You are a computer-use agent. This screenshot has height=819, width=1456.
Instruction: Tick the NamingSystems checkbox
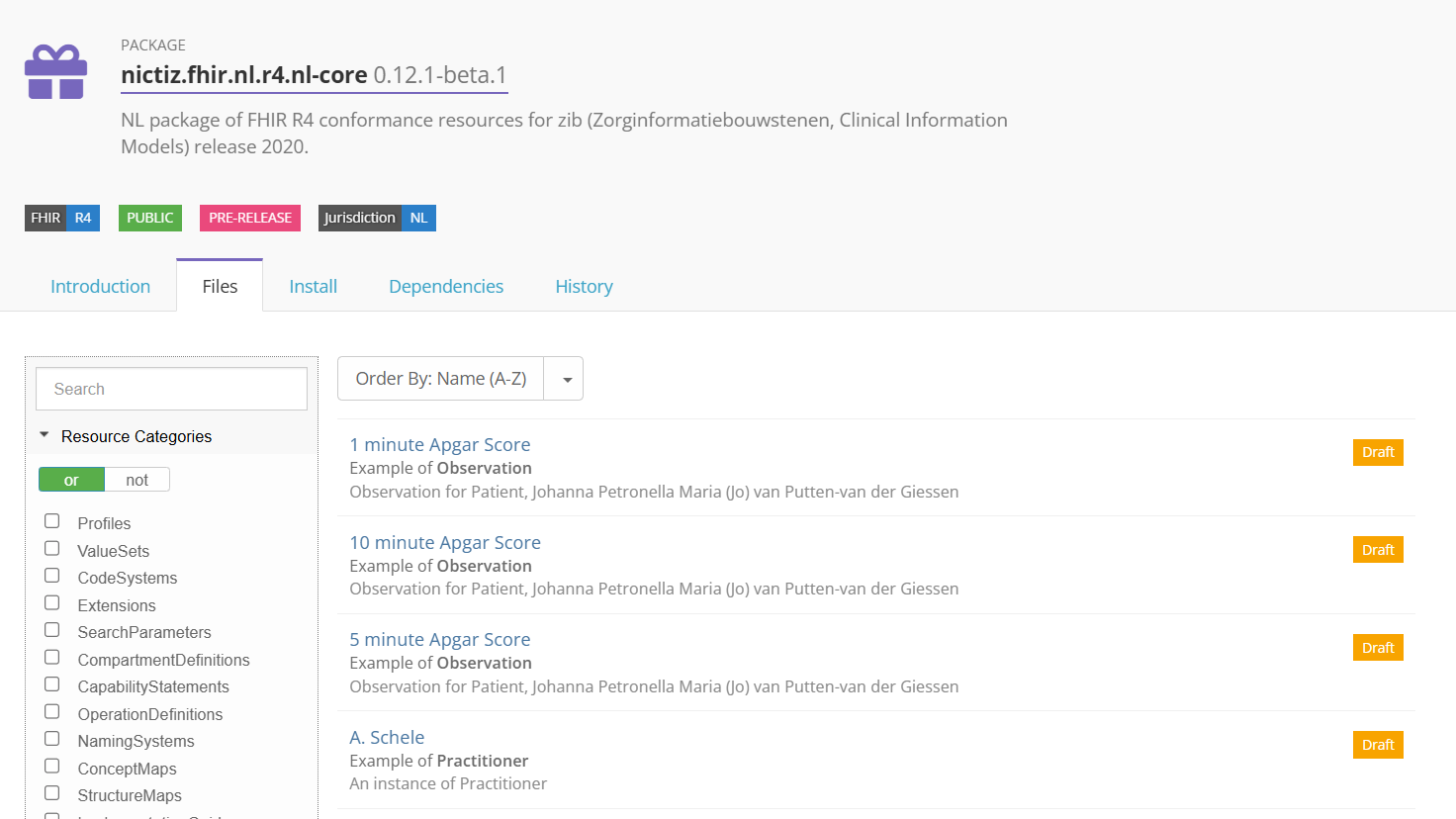(52, 739)
